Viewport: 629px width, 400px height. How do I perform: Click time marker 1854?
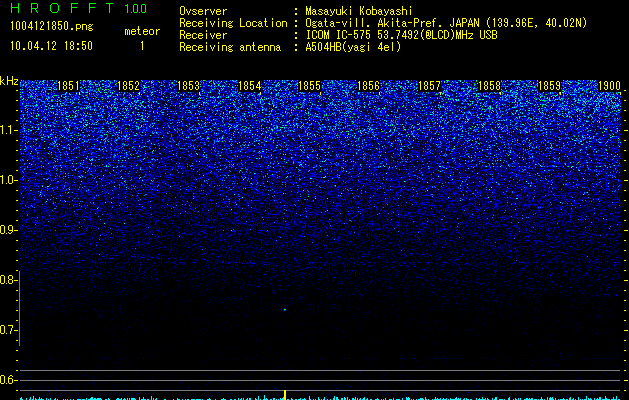250,86
